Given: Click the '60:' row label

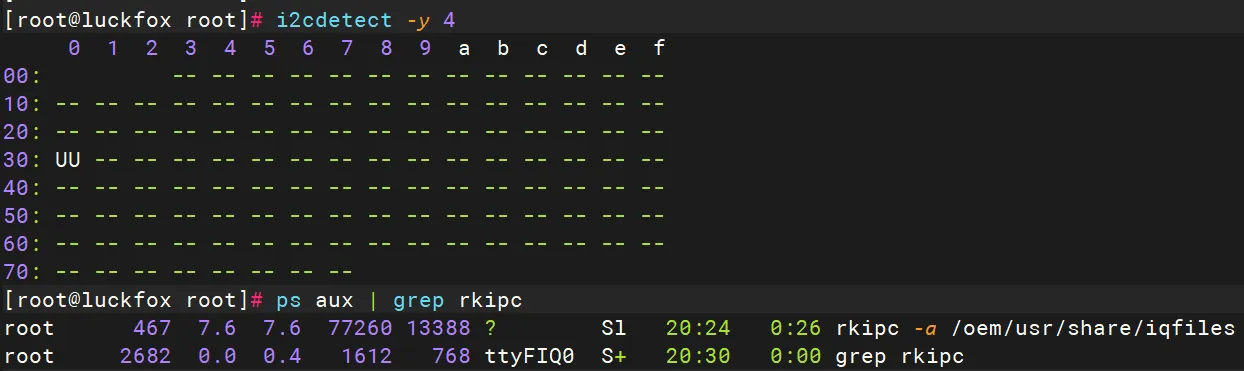Looking at the screenshot, I should 22,243.
